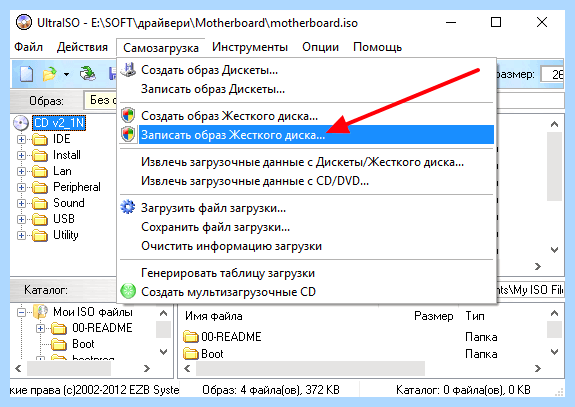Click the Мои ISO файлы tree icon
This screenshot has height=407, width=575.
pos(41,312)
